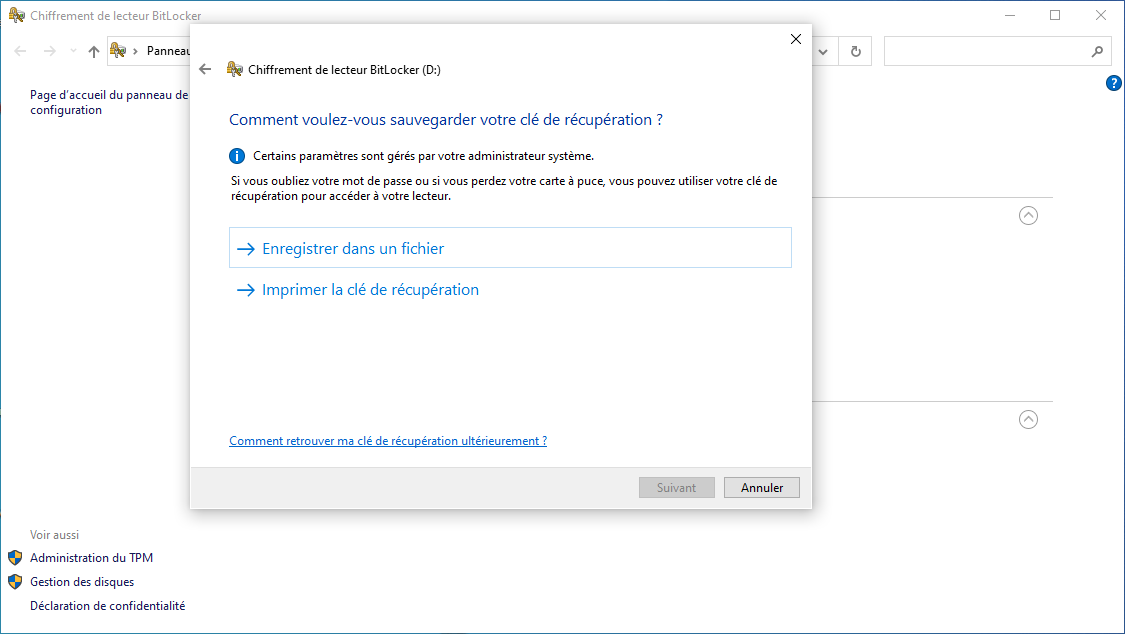Click the Up arrow in the navigation bar
The width and height of the screenshot is (1125, 634).
point(94,51)
